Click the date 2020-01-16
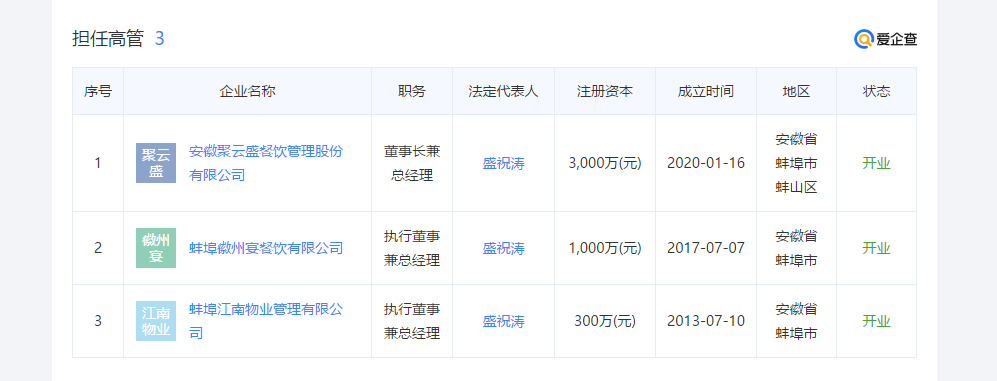997x381 pixels. [706, 163]
